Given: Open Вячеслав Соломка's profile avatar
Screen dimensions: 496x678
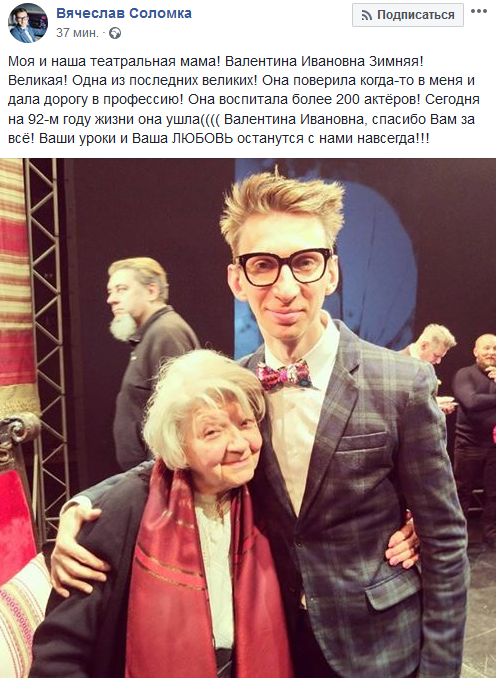Looking at the screenshot, I should click(x=28, y=23).
